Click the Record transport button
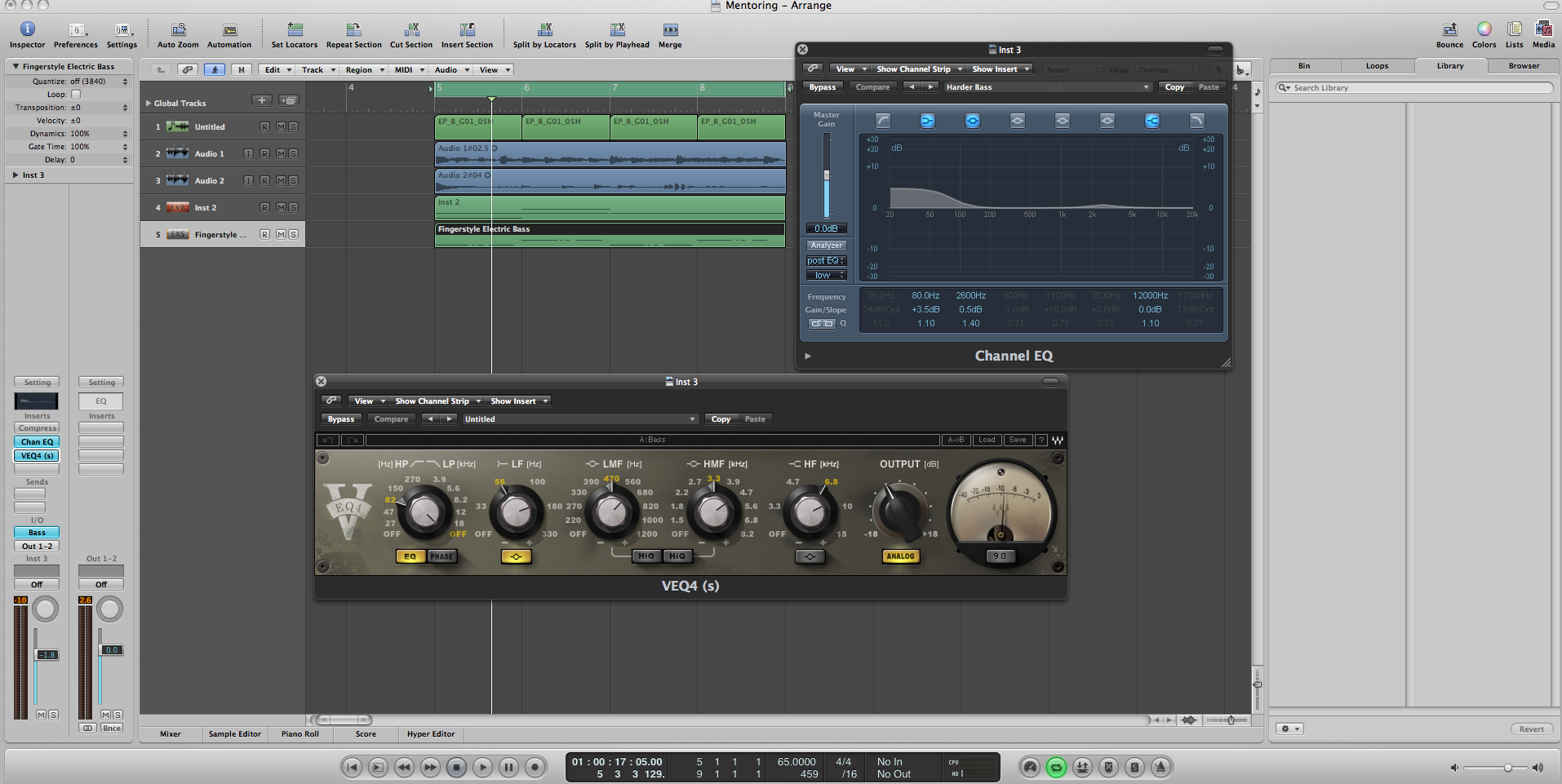The width and height of the screenshot is (1562, 784). point(535,767)
